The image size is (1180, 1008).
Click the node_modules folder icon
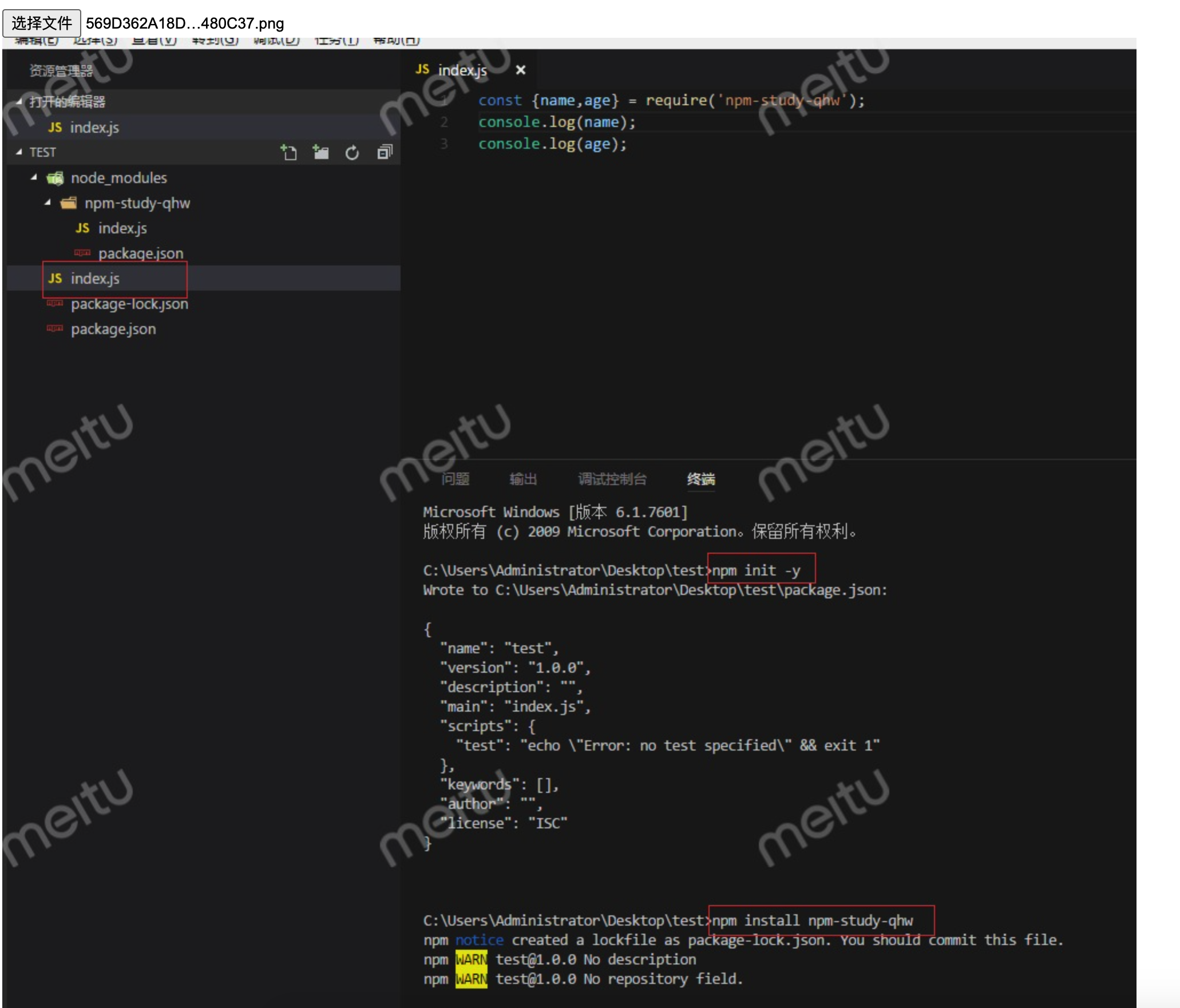56,178
